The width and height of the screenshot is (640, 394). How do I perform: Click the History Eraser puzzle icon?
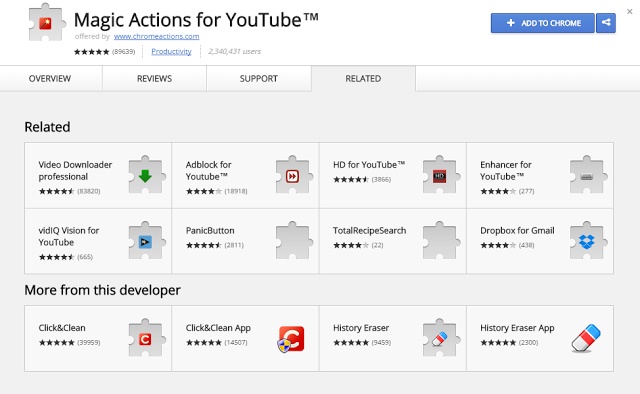442,338
